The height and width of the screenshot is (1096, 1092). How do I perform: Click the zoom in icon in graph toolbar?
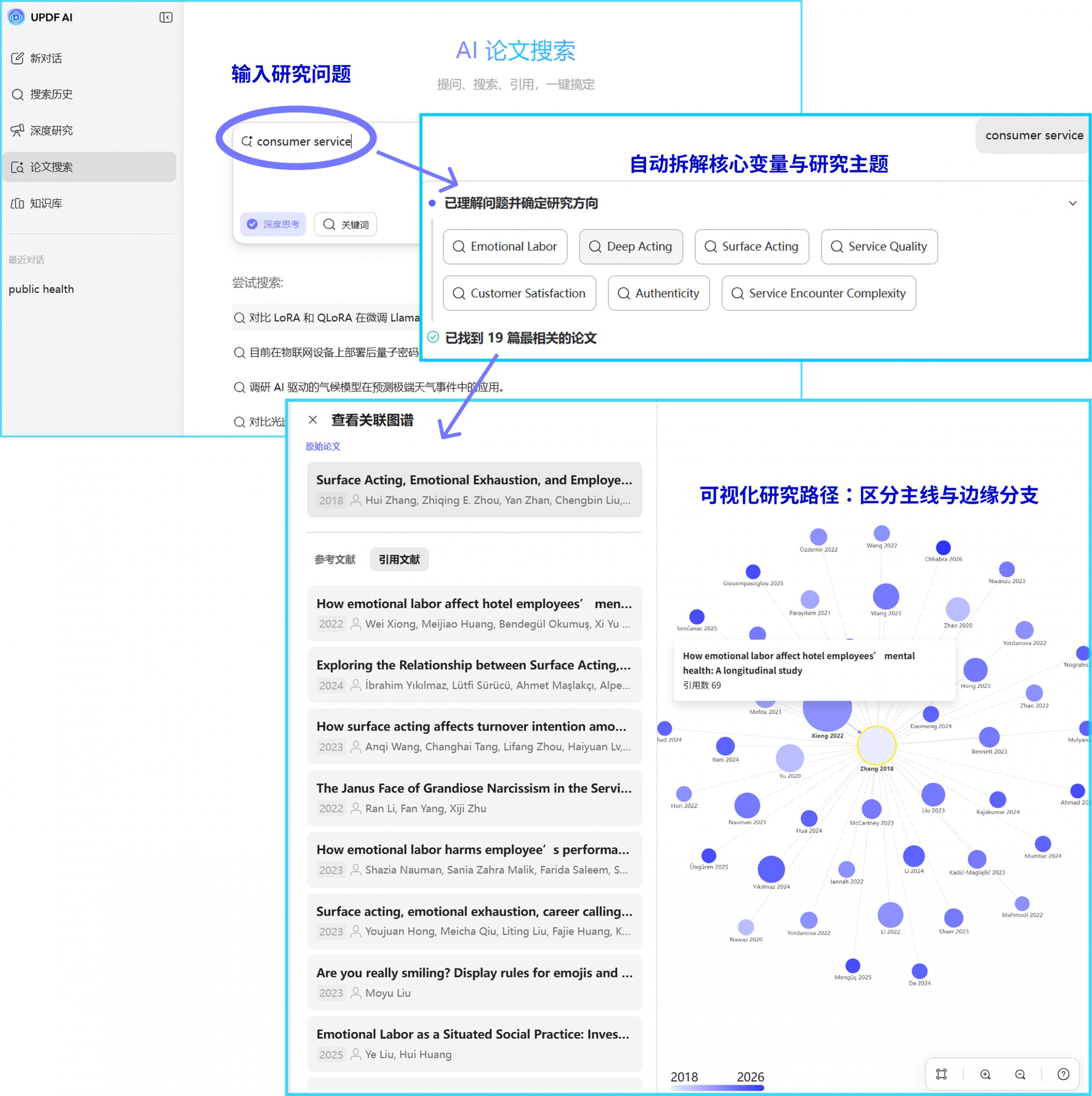point(985,1074)
